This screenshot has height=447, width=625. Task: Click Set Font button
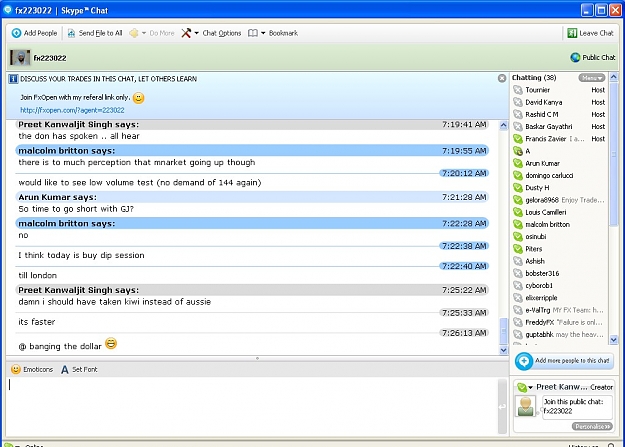(x=79, y=369)
